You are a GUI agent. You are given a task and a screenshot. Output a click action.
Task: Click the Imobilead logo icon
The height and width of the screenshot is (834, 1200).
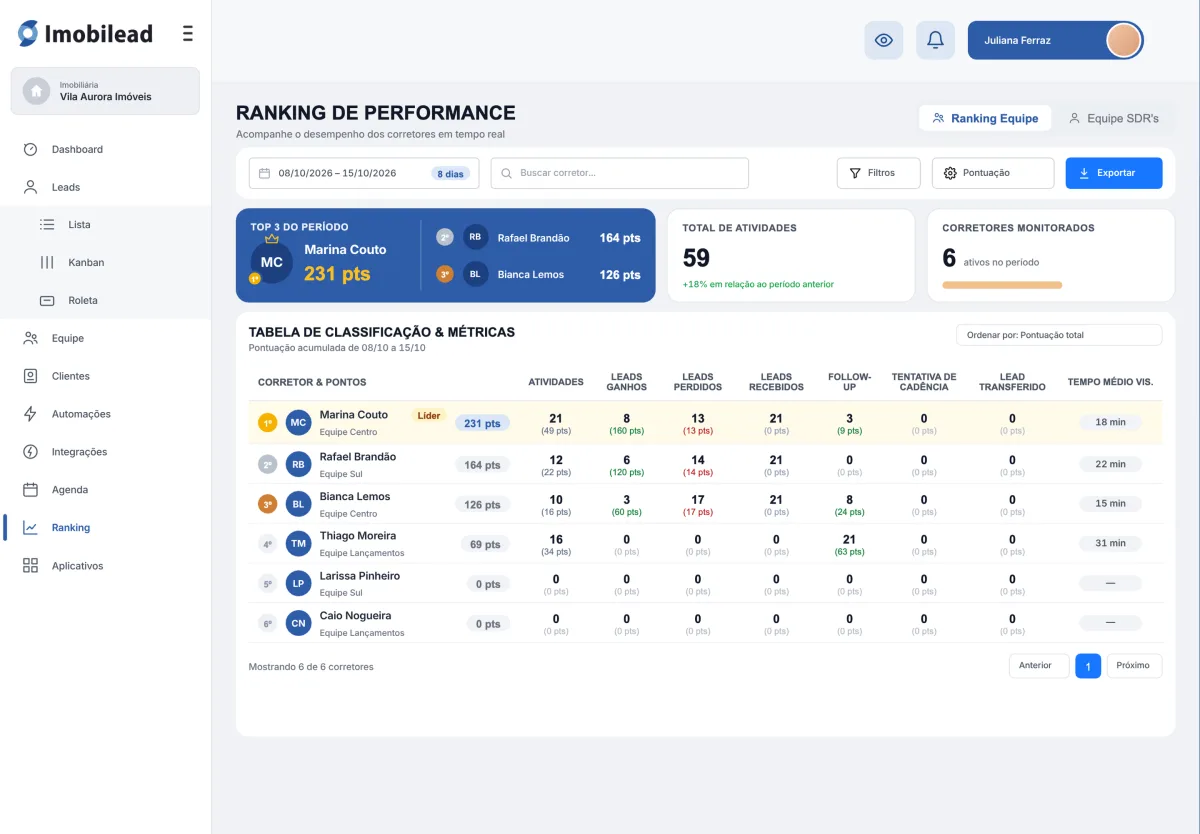tap(28, 34)
